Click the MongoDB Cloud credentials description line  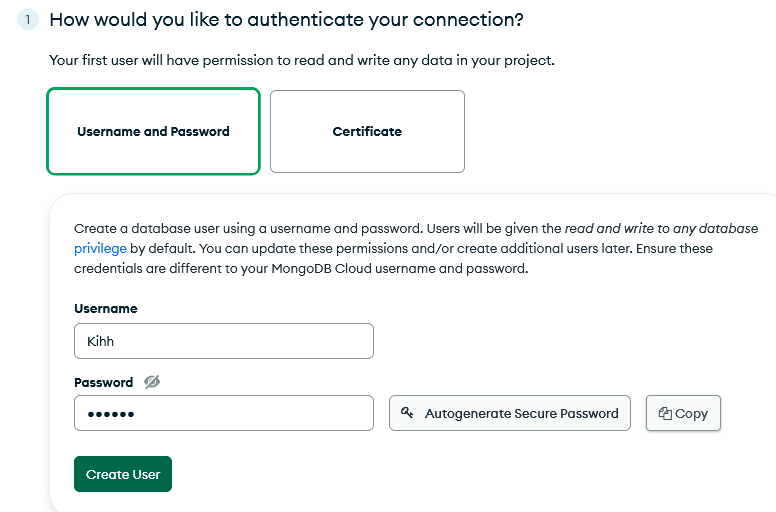click(301, 269)
